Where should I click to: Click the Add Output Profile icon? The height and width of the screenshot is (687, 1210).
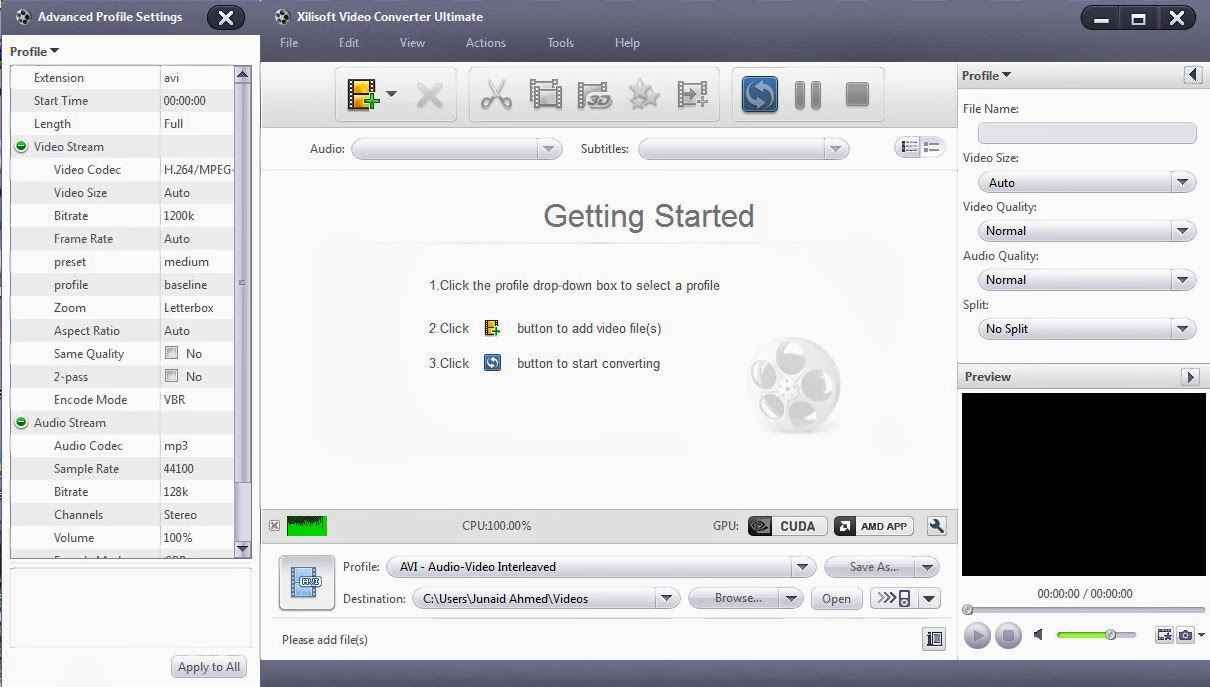coord(692,95)
